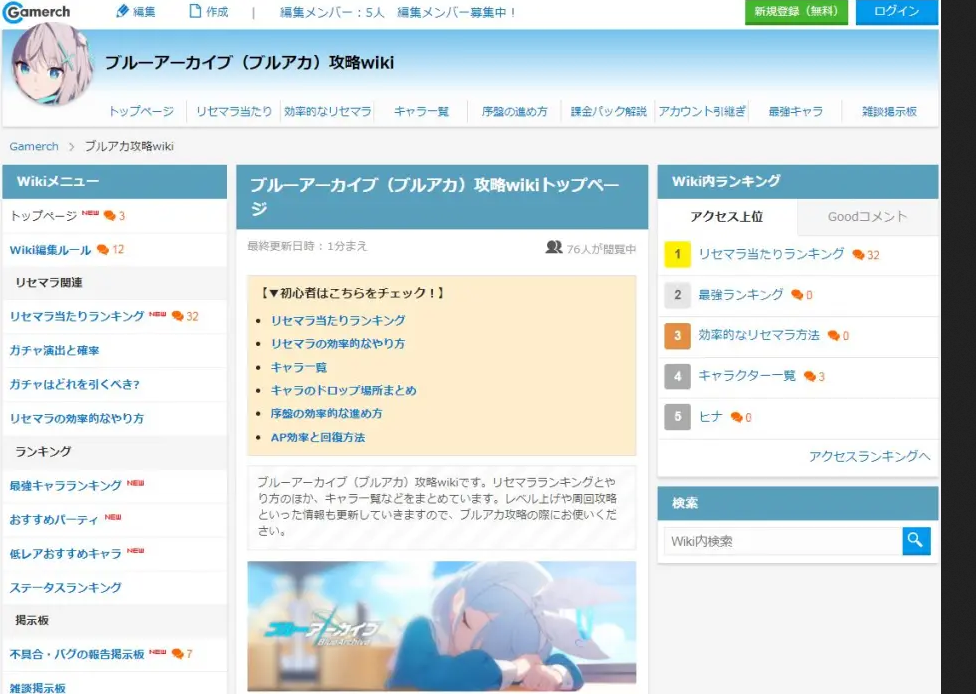The width and height of the screenshot is (976, 694).
Task: Open 最強キャラランキング sidebar link
Action: coord(65,485)
